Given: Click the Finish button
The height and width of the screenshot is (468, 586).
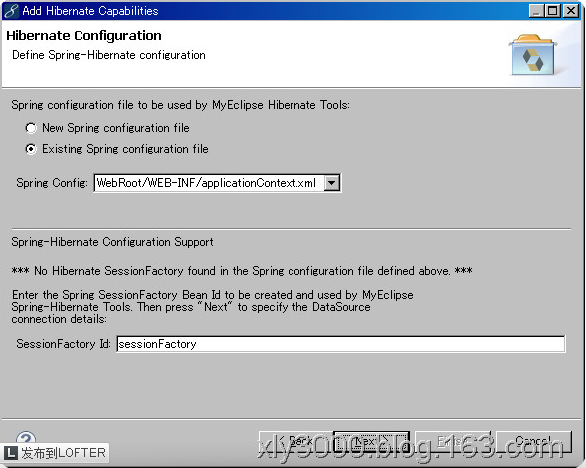Looking at the screenshot, I should pos(453,442).
